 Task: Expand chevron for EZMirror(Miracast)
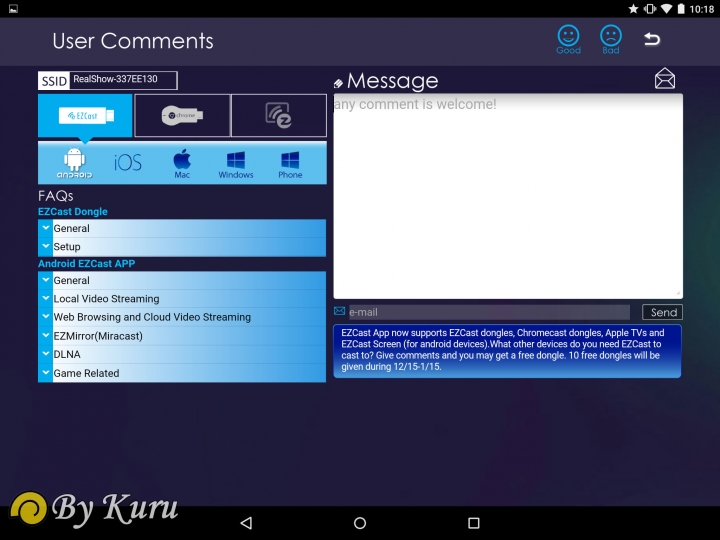pos(45,335)
